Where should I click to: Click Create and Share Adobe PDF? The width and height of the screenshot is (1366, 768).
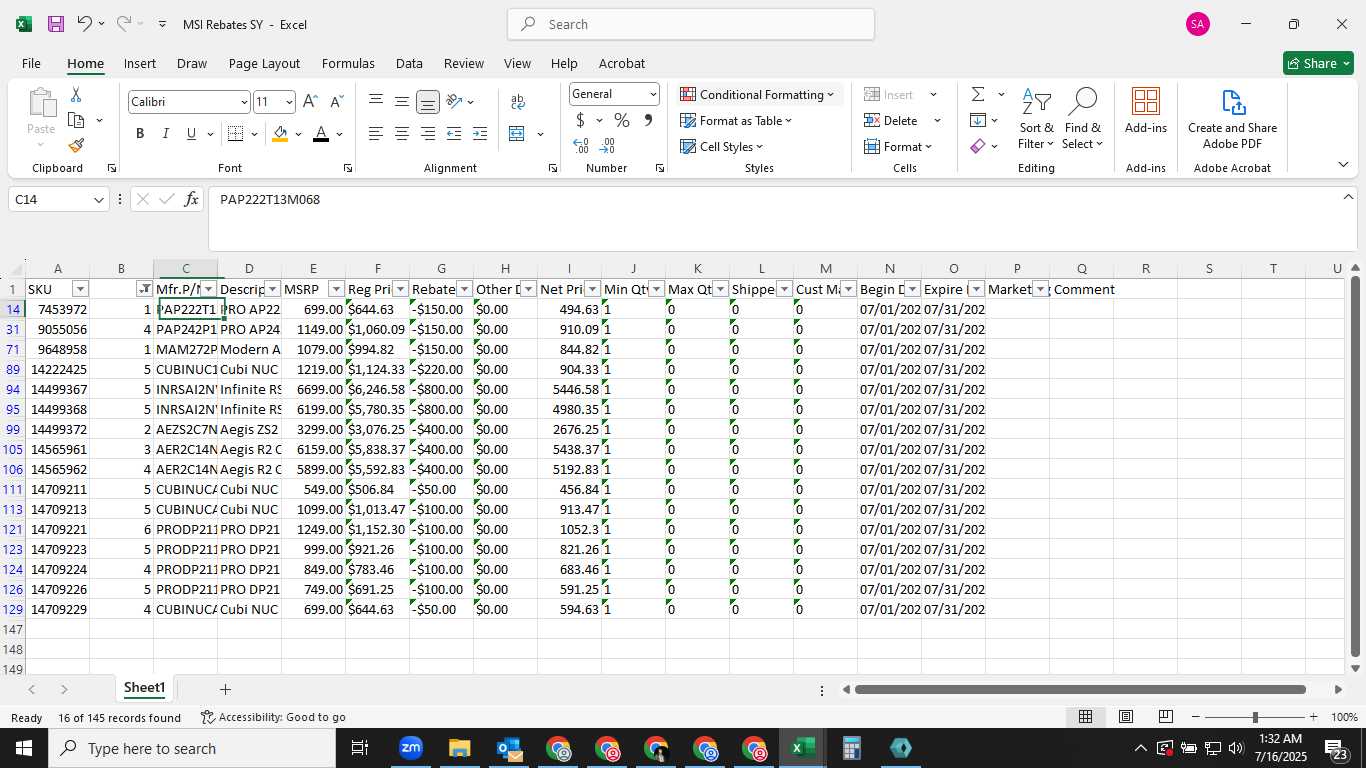pyautogui.click(x=1232, y=119)
